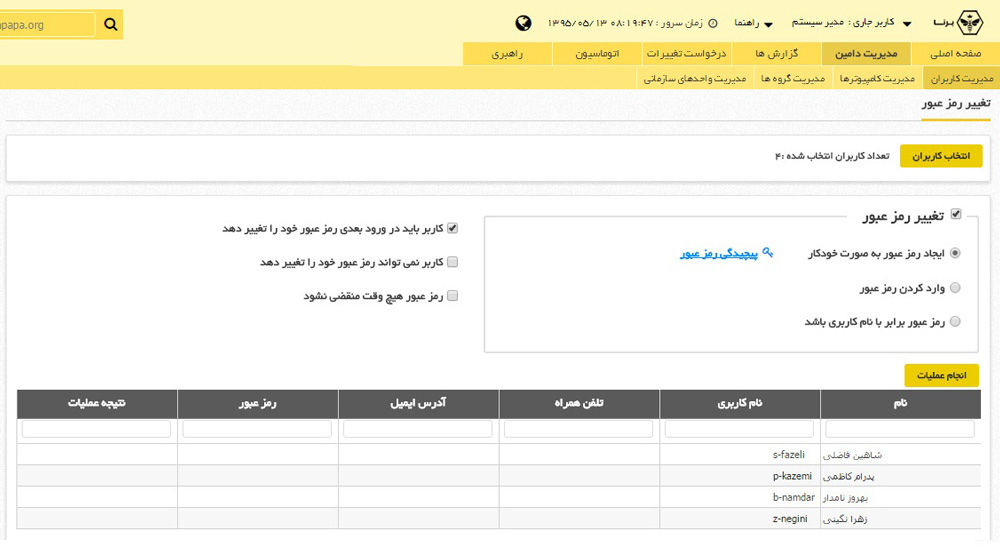Toggle the تغییر رمز عبور checkbox

[x=956, y=214]
